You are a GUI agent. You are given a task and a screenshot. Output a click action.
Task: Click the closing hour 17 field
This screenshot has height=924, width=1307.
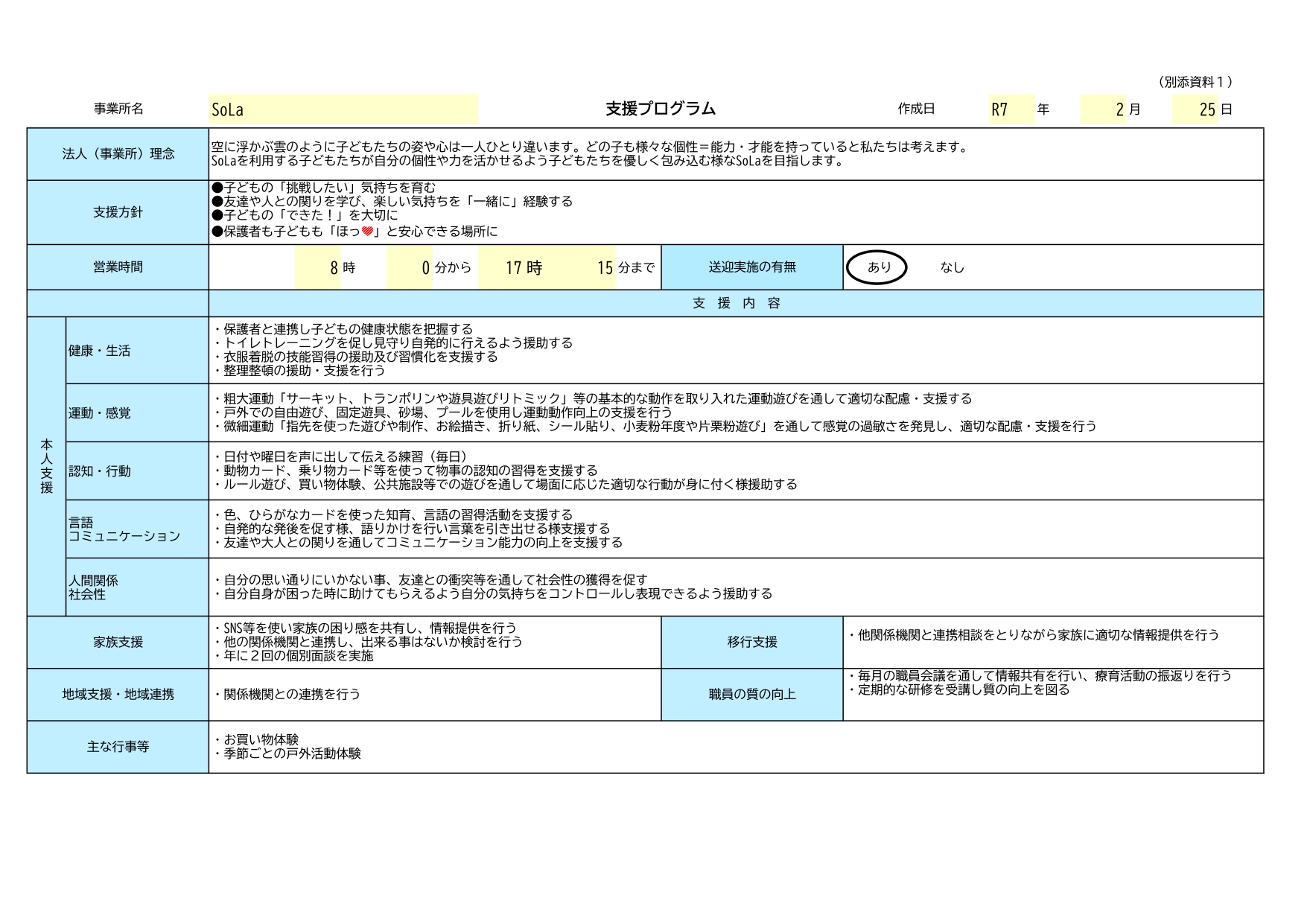click(501, 267)
